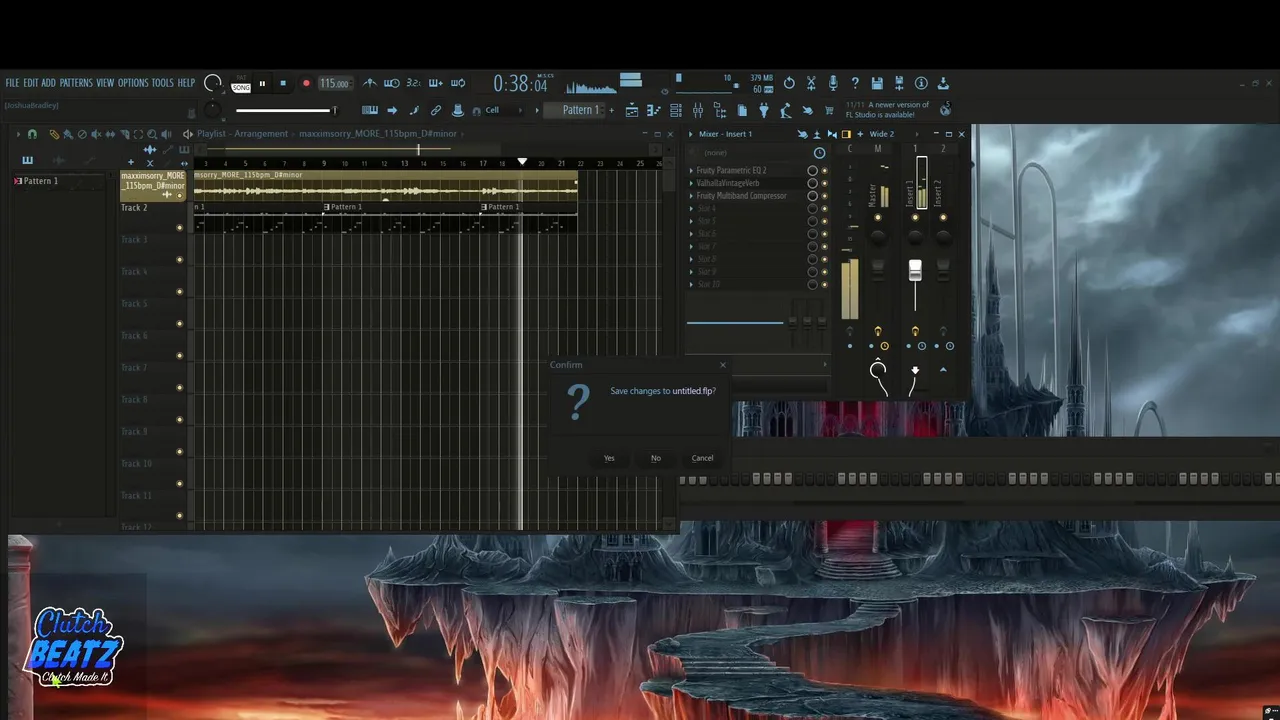Disable the ValhallaVintageVerb effect dot

(x=824, y=183)
